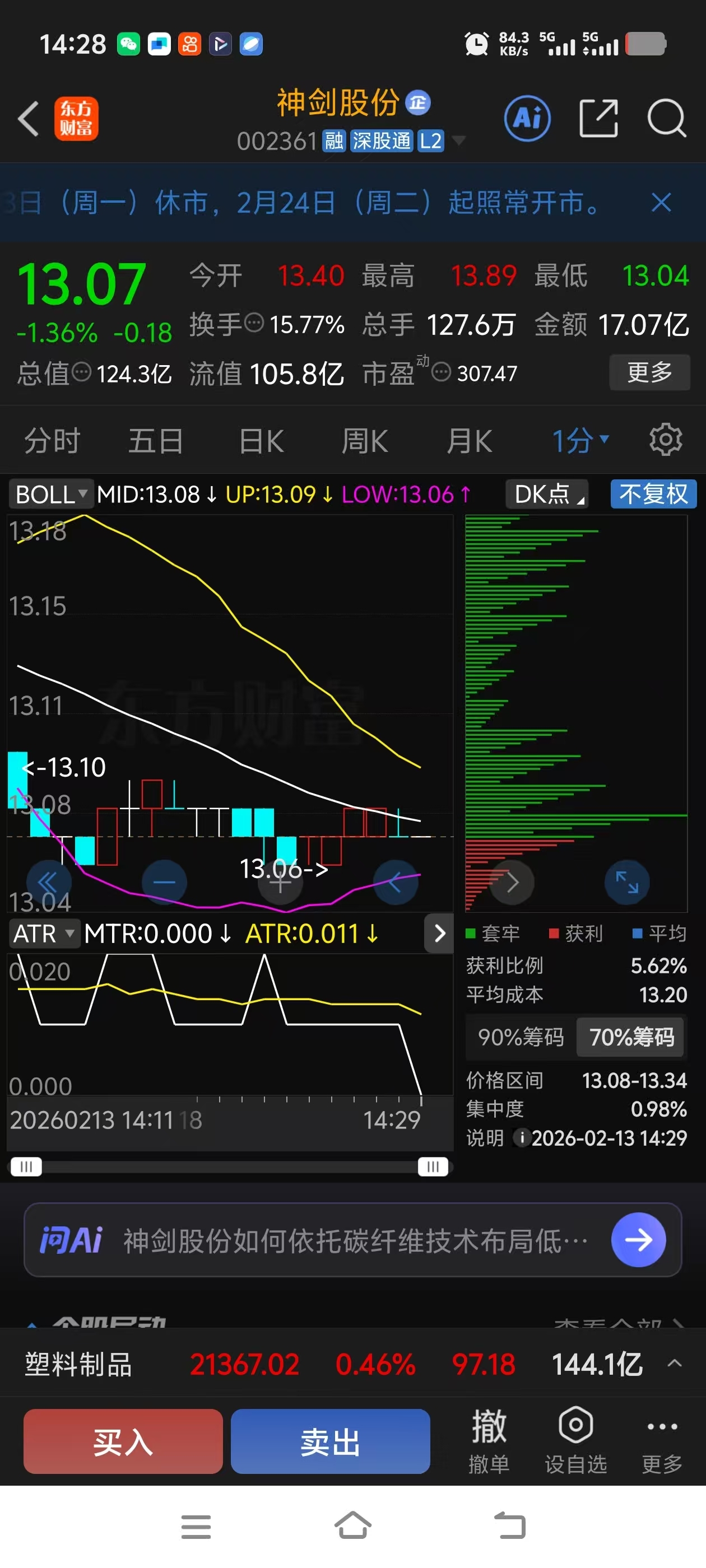The image size is (706, 1568).
Task: Tap the 卖出 sell button
Action: pyautogui.click(x=330, y=1441)
